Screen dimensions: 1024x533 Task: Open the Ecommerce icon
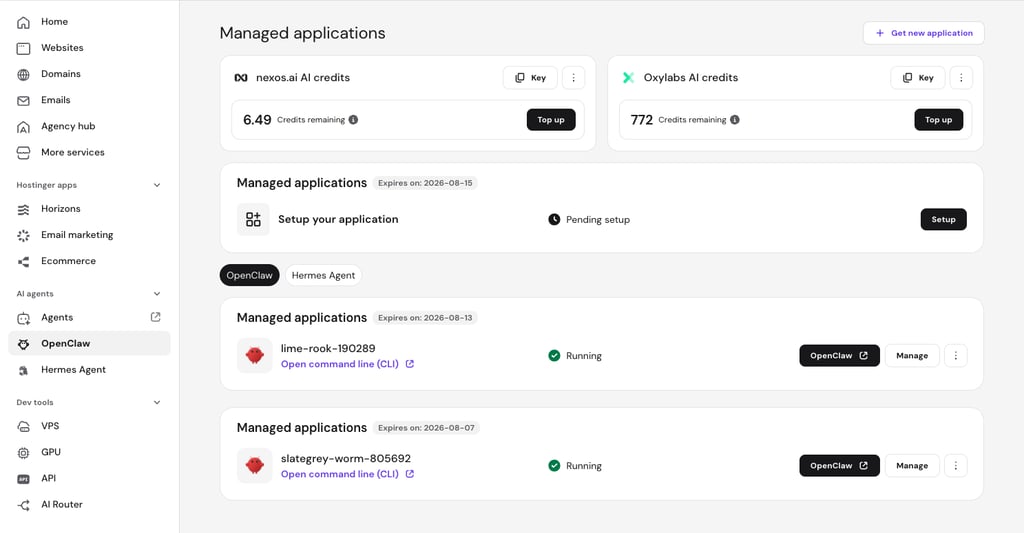24,261
